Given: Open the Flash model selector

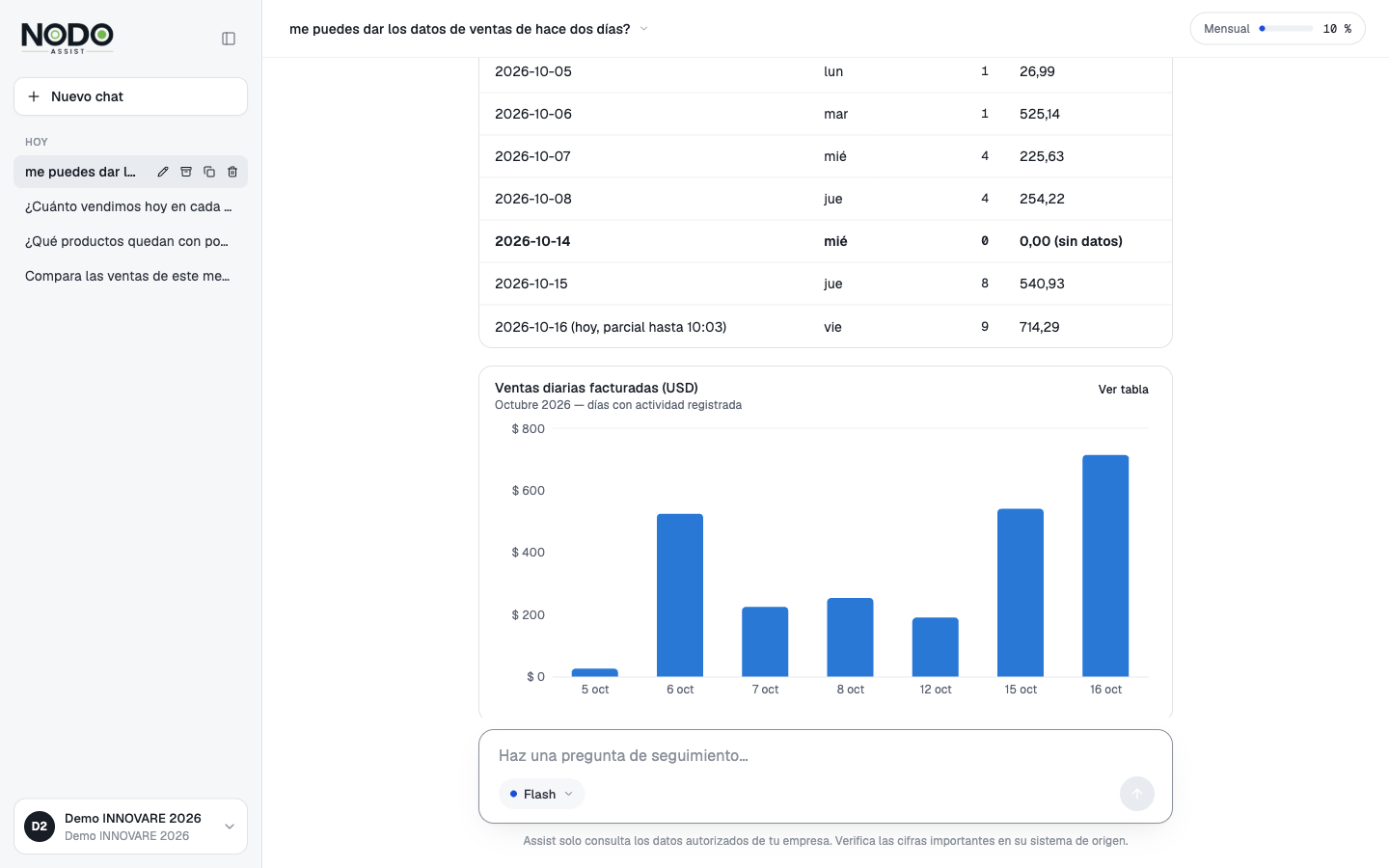Looking at the screenshot, I should (541, 794).
